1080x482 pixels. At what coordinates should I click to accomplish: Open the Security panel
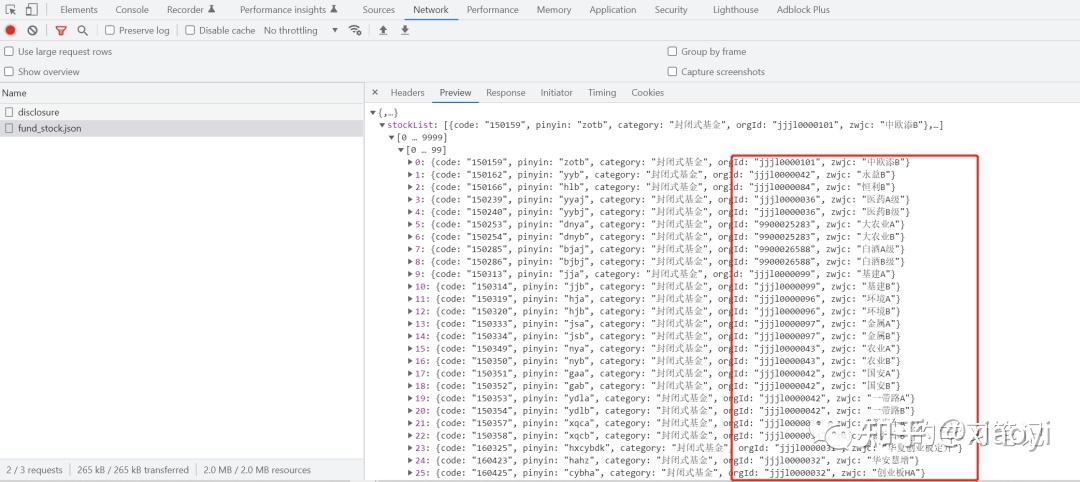[671, 10]
